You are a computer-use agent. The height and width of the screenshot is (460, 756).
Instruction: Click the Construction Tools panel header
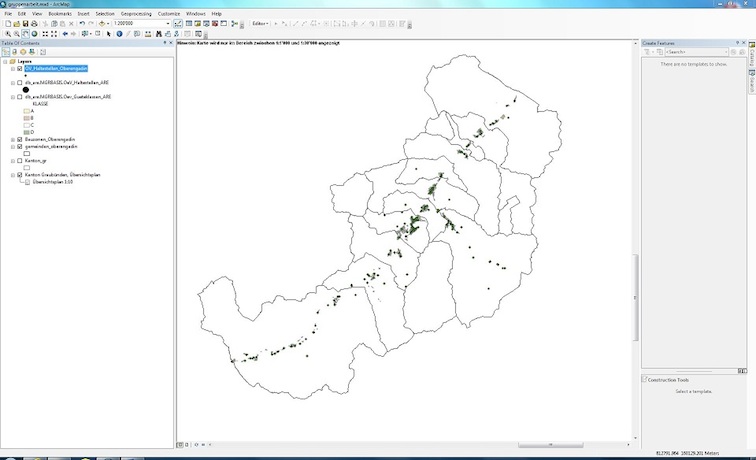coord(668,380)
